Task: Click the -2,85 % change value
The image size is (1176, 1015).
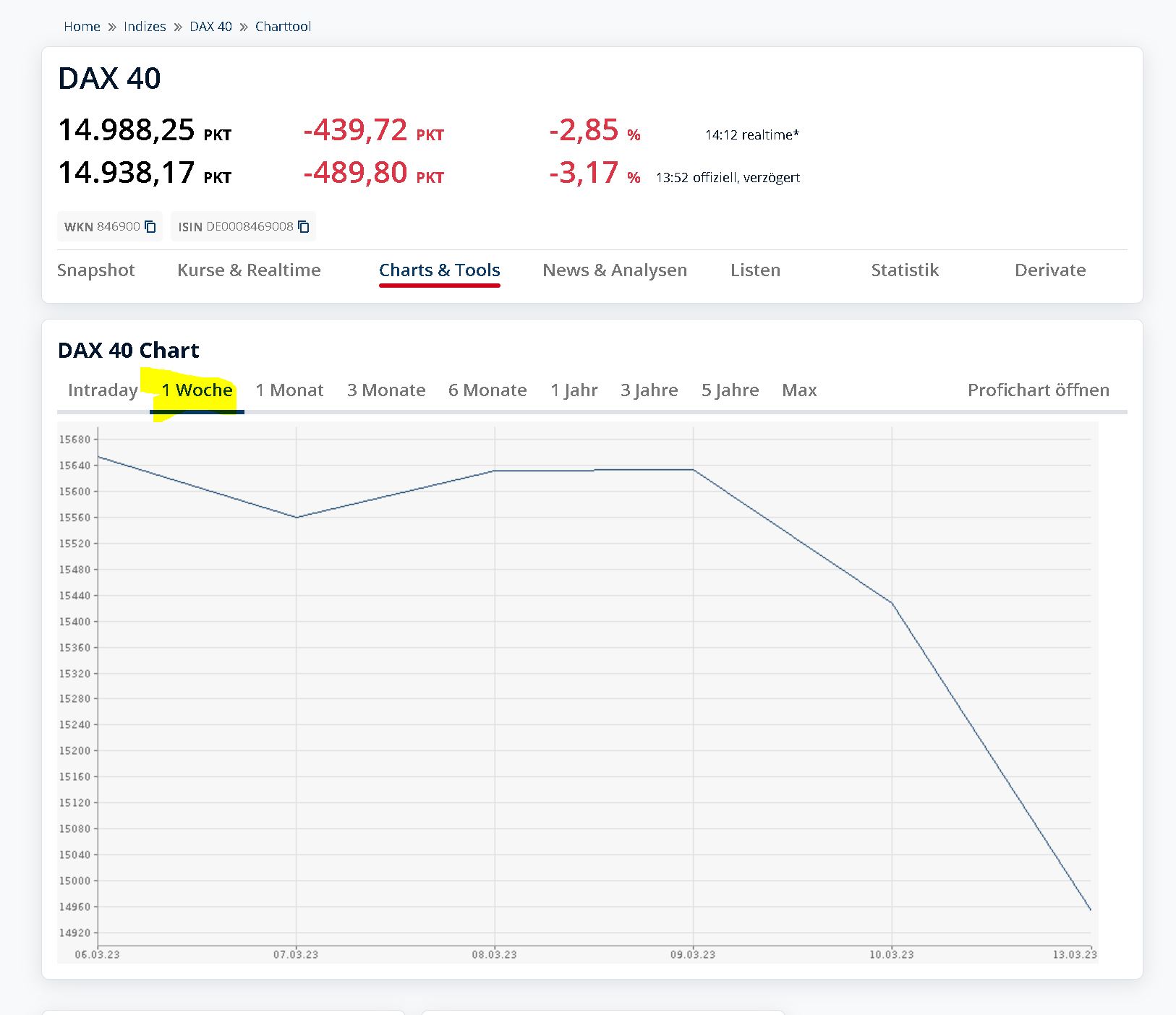Action: tap(595, 131)
